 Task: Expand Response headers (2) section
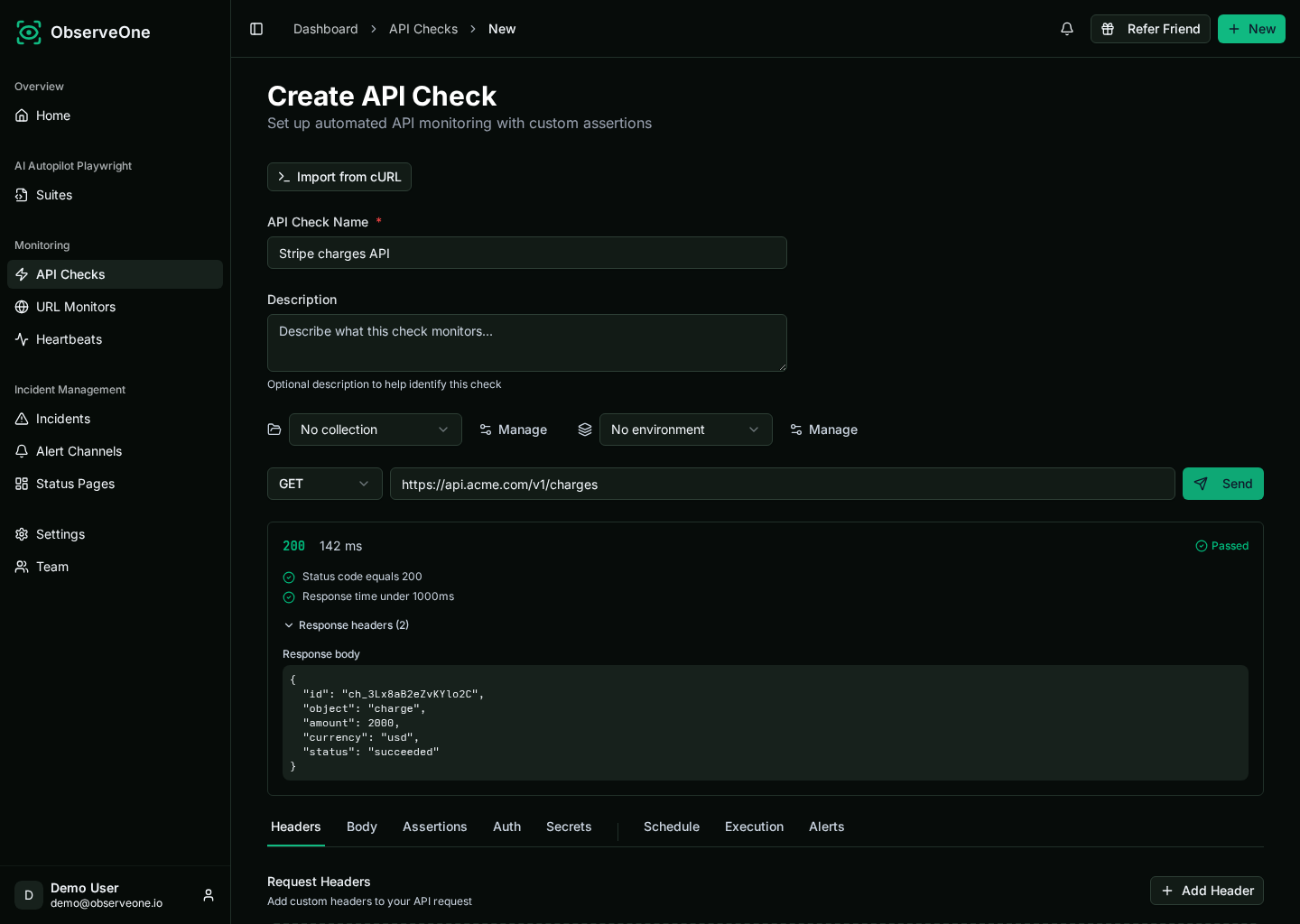(346, 625)
